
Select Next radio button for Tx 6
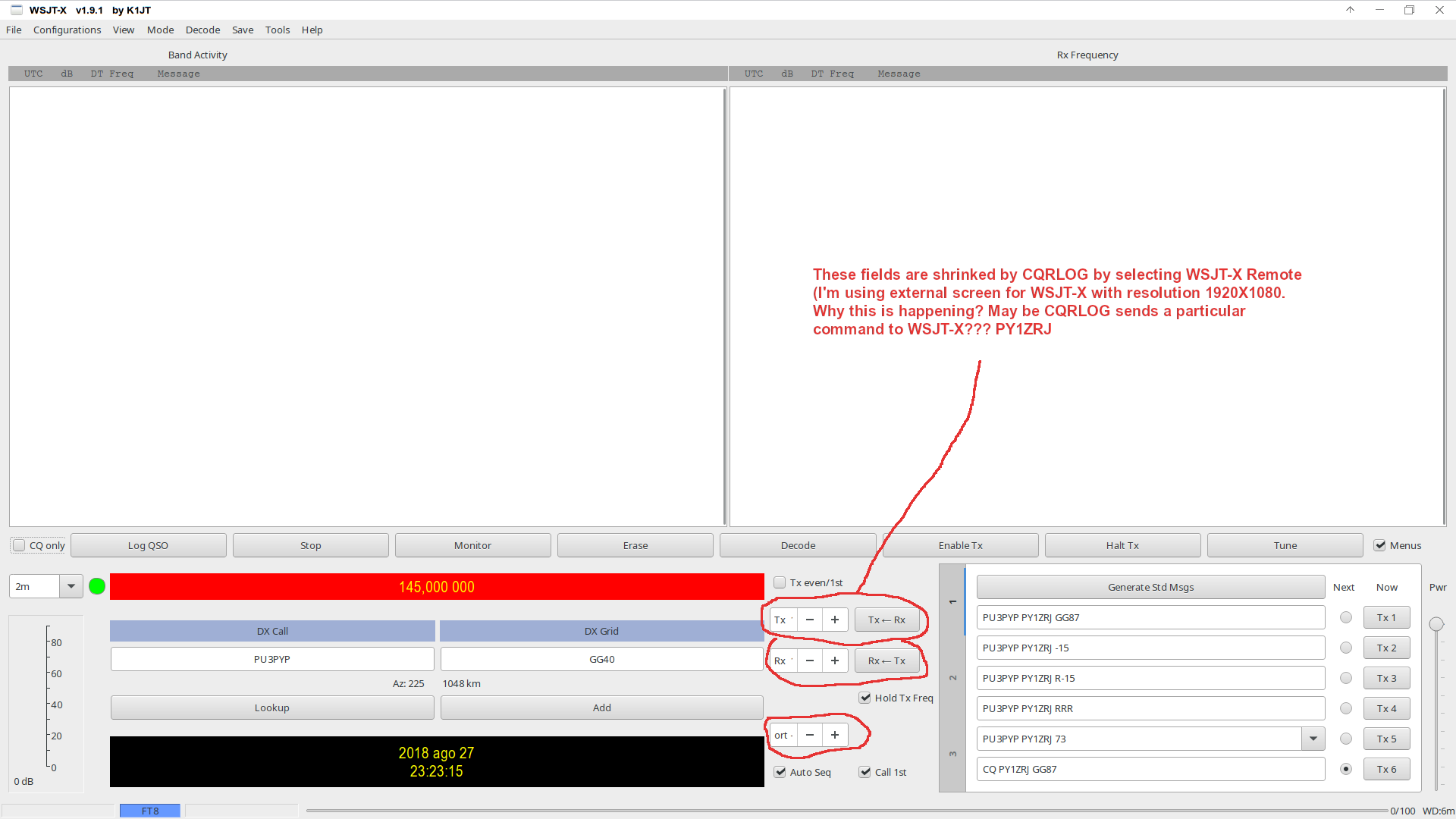pos(1346,769)
